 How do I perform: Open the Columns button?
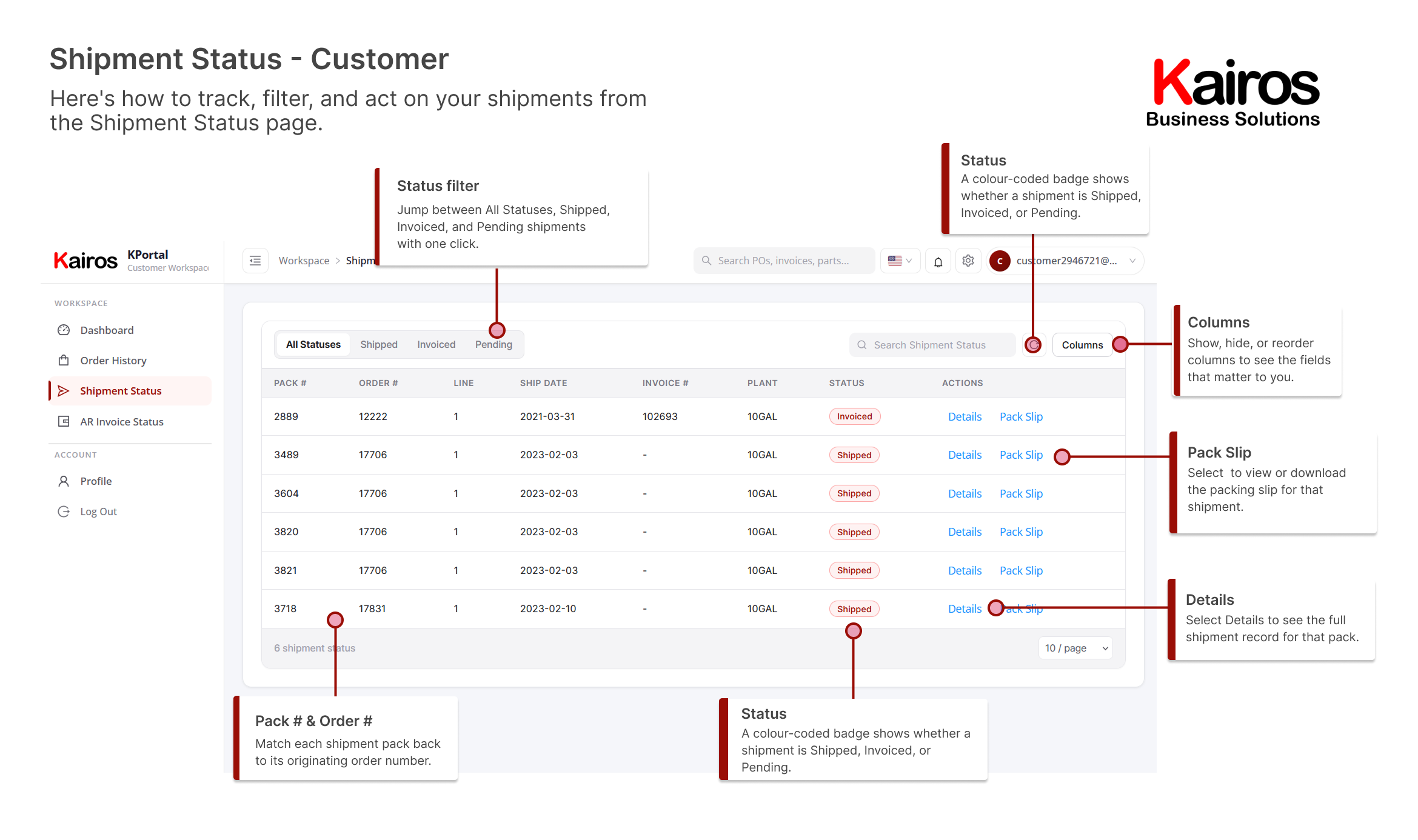click(1082, 345)
